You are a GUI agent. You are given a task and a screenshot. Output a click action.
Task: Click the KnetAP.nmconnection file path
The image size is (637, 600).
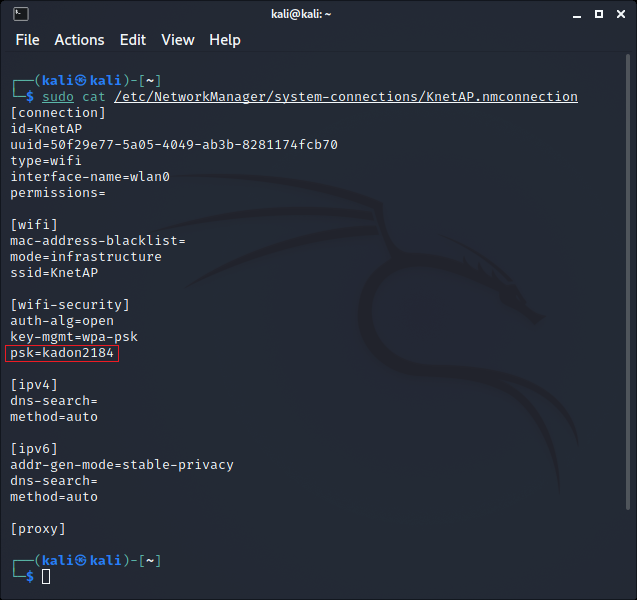pos(346,97)
